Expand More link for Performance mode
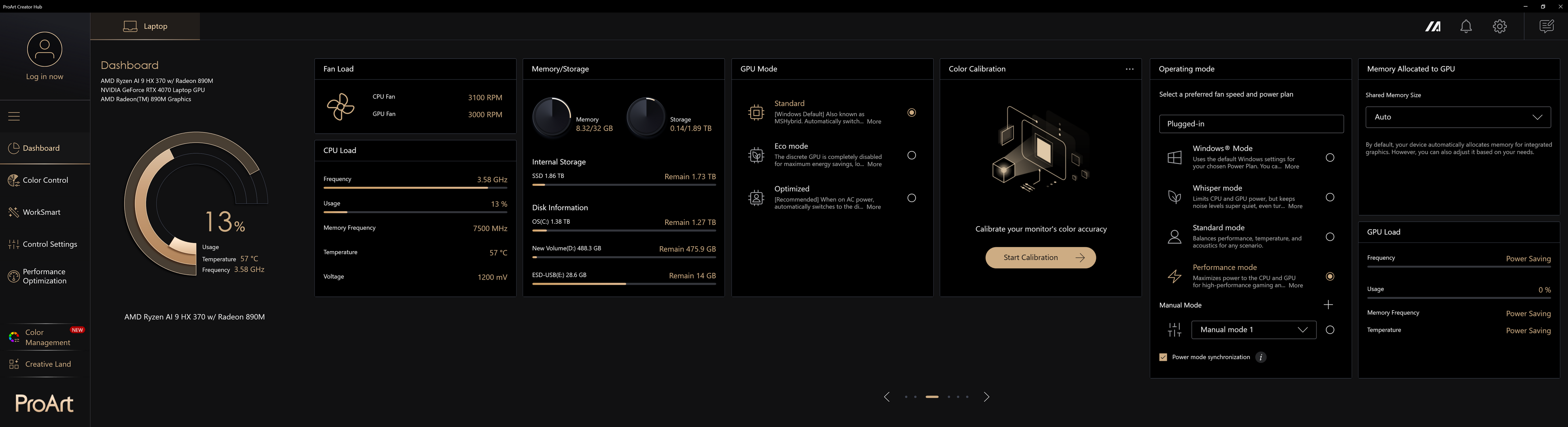1568x427 pixels. pos(1296,285)
